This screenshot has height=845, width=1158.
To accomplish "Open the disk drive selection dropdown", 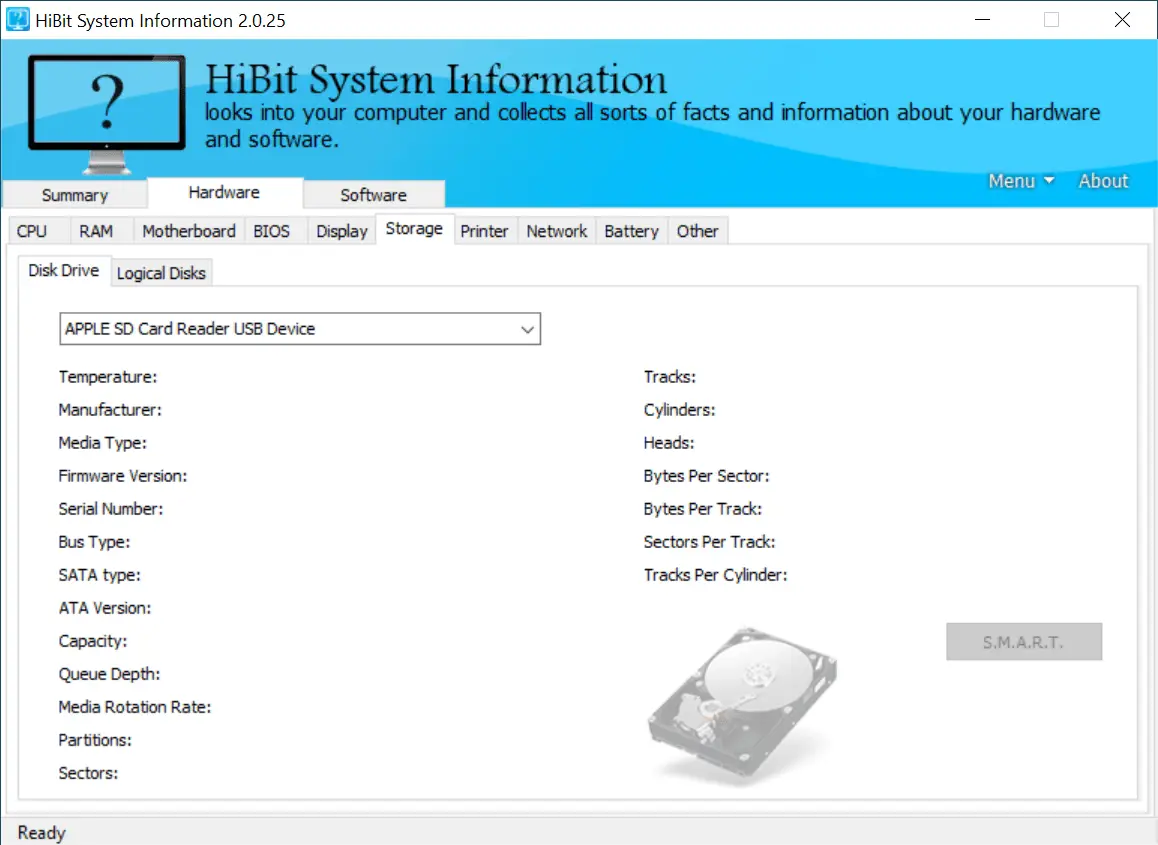I will [x=300, y=329].
